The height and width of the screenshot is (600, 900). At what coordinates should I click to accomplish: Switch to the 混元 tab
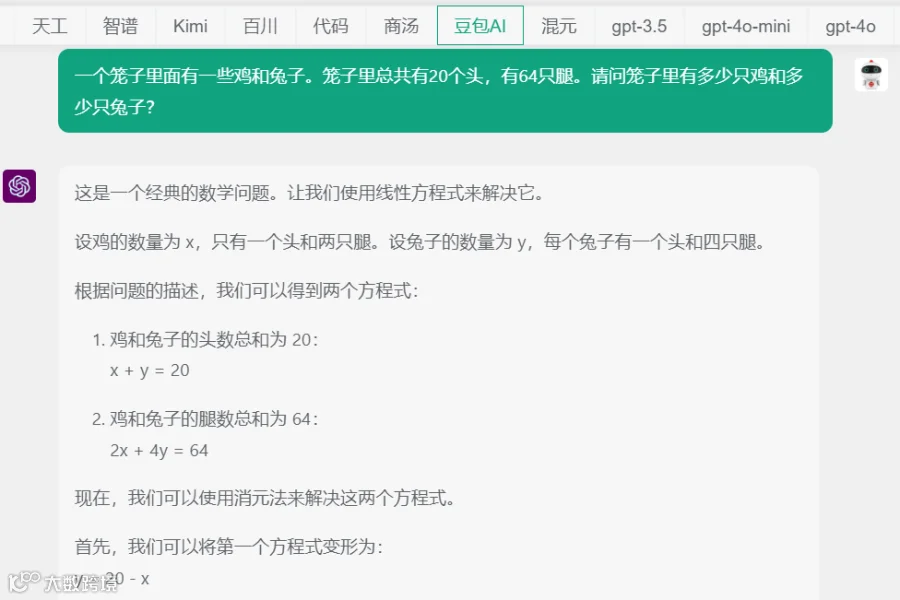pos(559,26)
